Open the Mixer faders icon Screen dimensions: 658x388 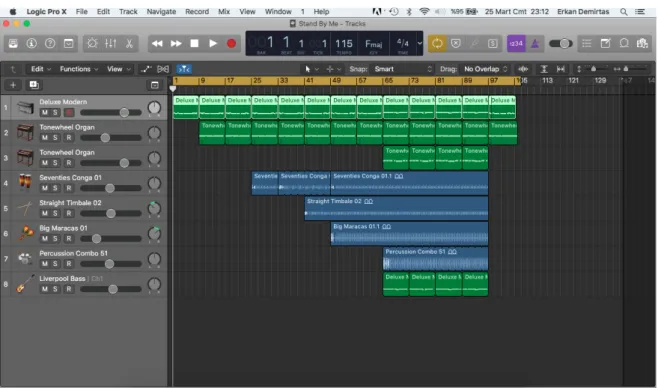point(111,43)
